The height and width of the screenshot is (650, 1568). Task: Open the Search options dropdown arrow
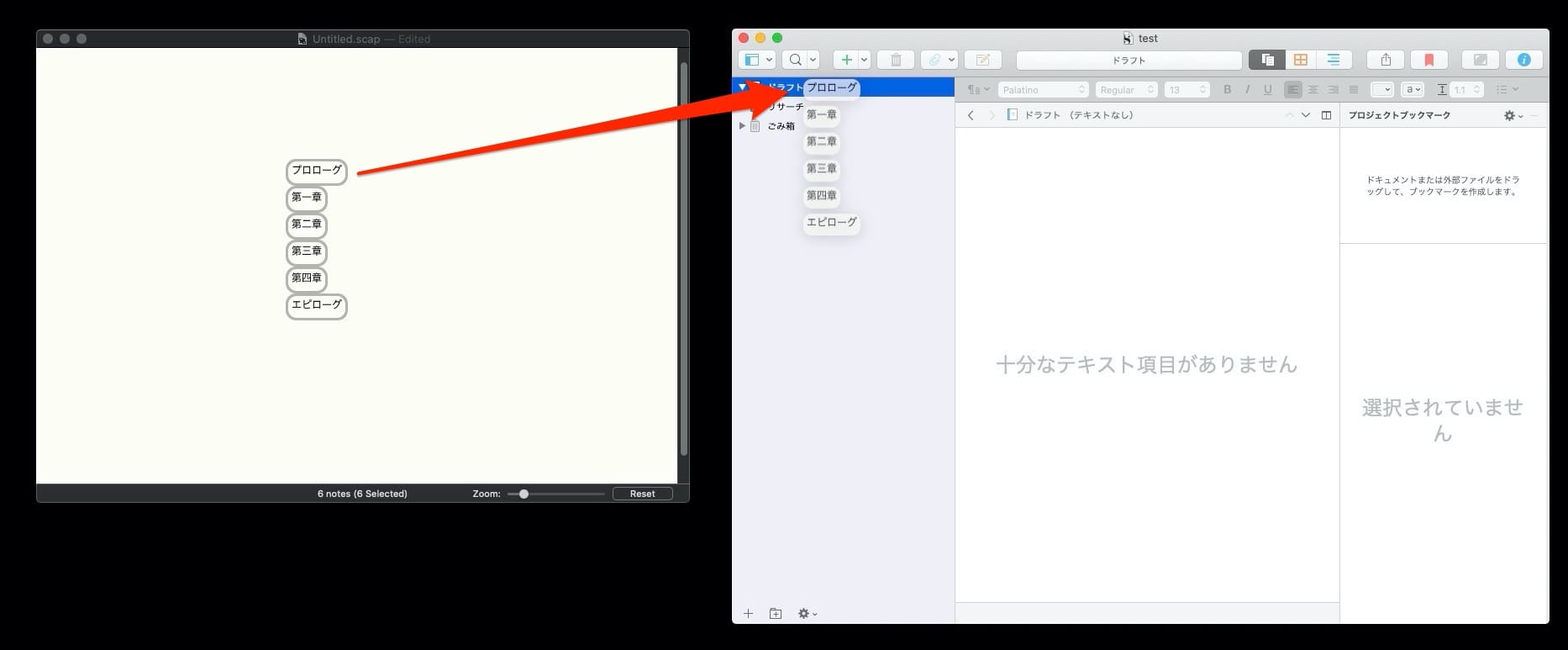[x=813, y=60]
